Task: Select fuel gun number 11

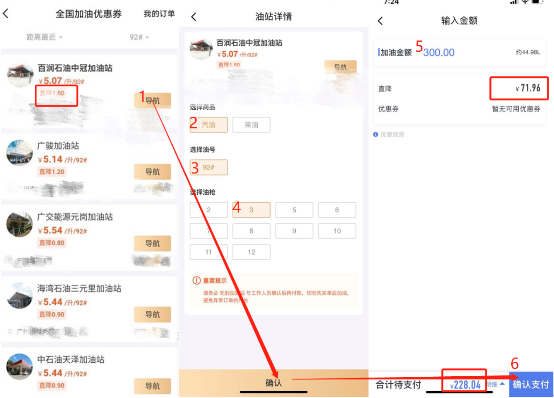Action: [208, 252]
